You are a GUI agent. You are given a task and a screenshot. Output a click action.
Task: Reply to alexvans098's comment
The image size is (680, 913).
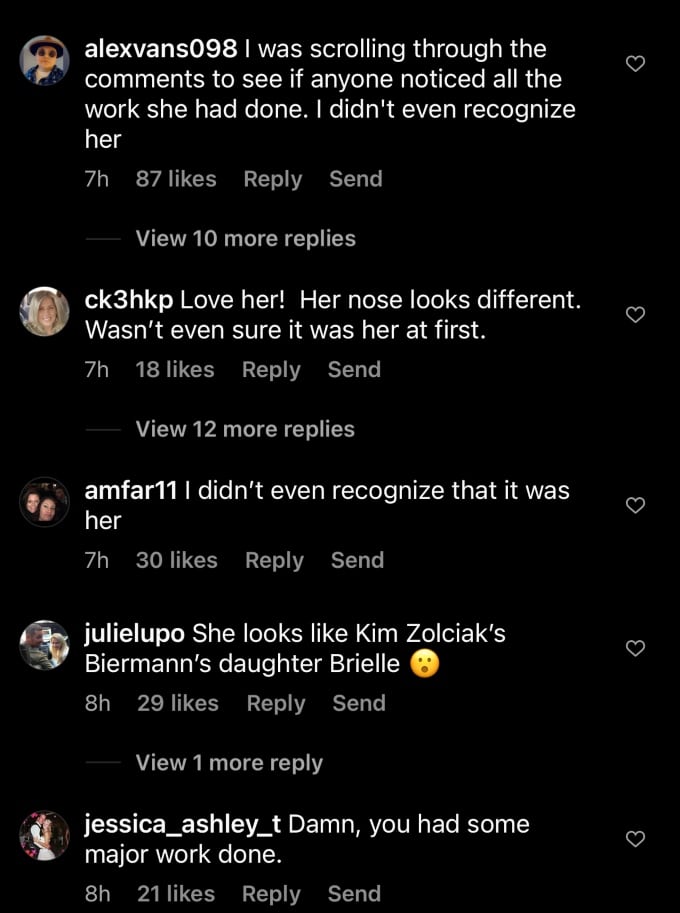272,179
